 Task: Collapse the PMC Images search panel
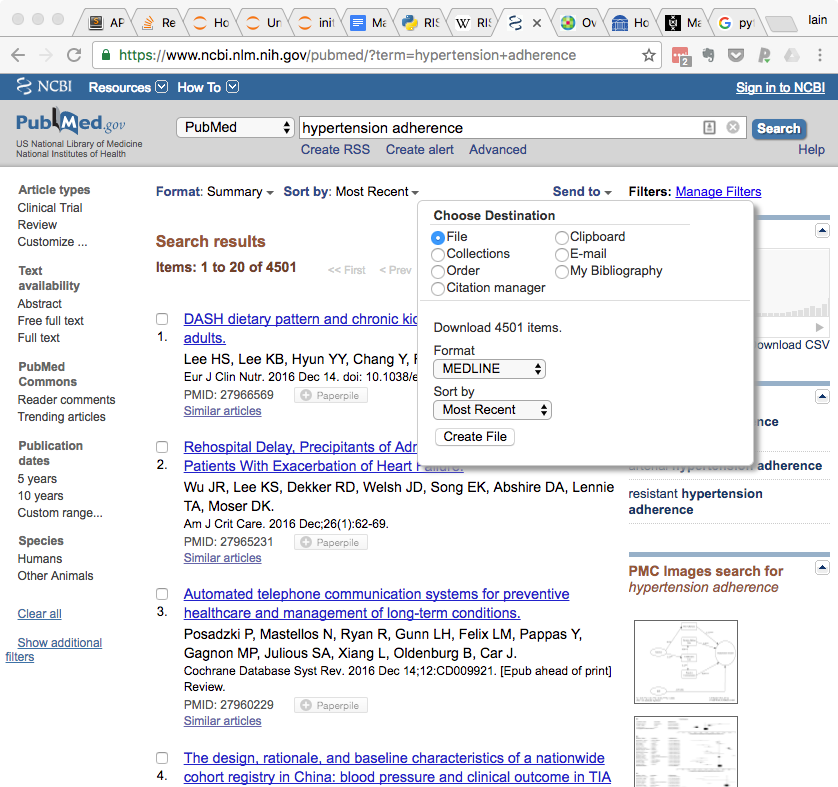pos(822,567)
